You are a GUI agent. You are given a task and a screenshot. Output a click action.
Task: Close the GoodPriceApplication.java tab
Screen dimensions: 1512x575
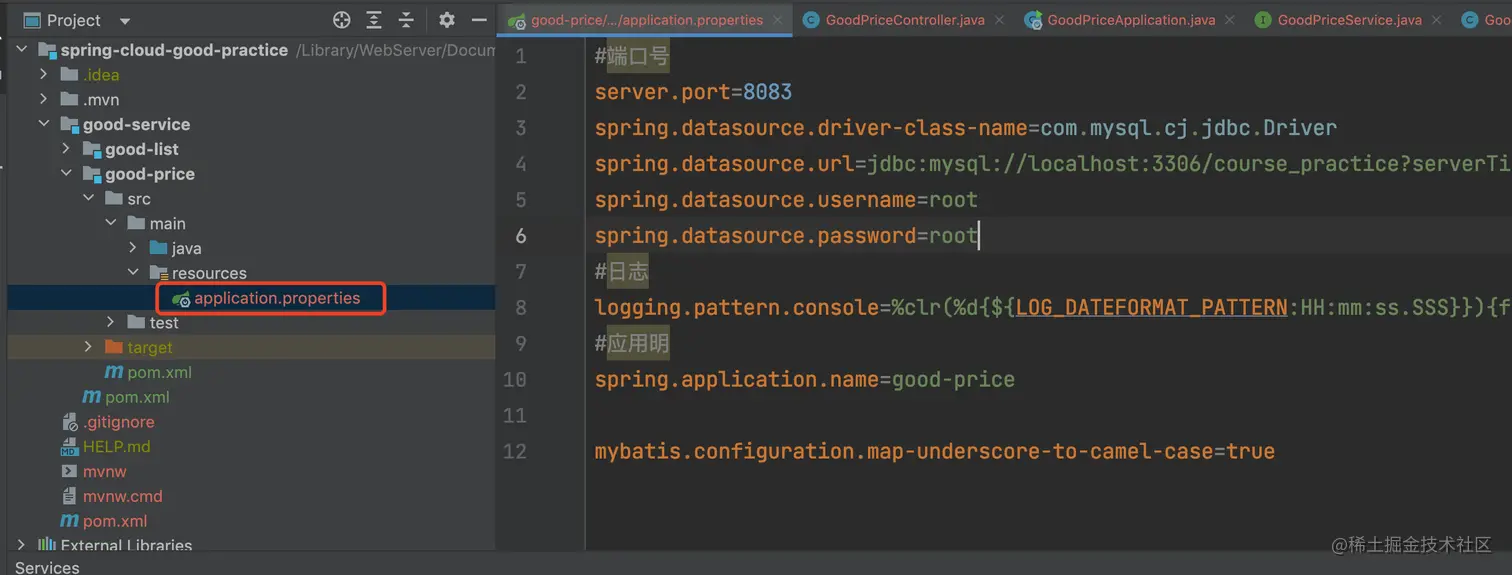(1230, 20)
